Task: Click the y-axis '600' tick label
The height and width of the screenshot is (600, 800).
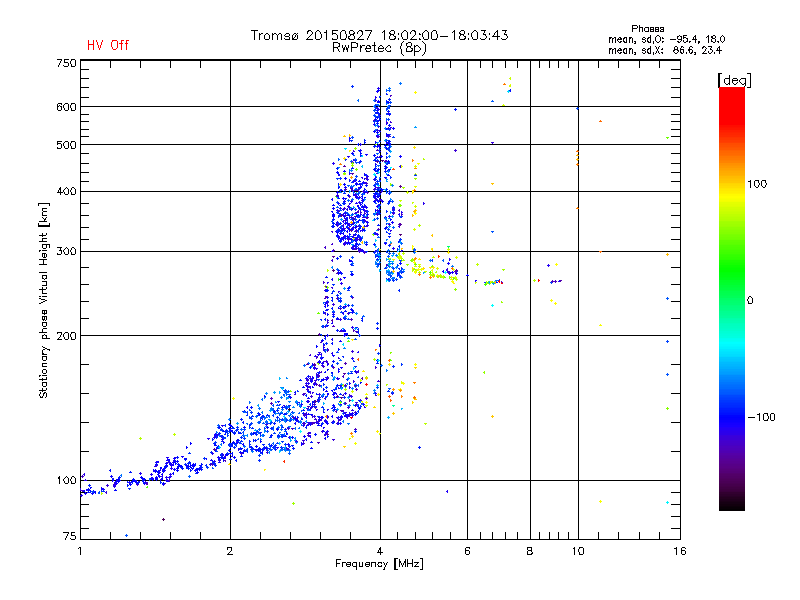Action: pos(66,107)
